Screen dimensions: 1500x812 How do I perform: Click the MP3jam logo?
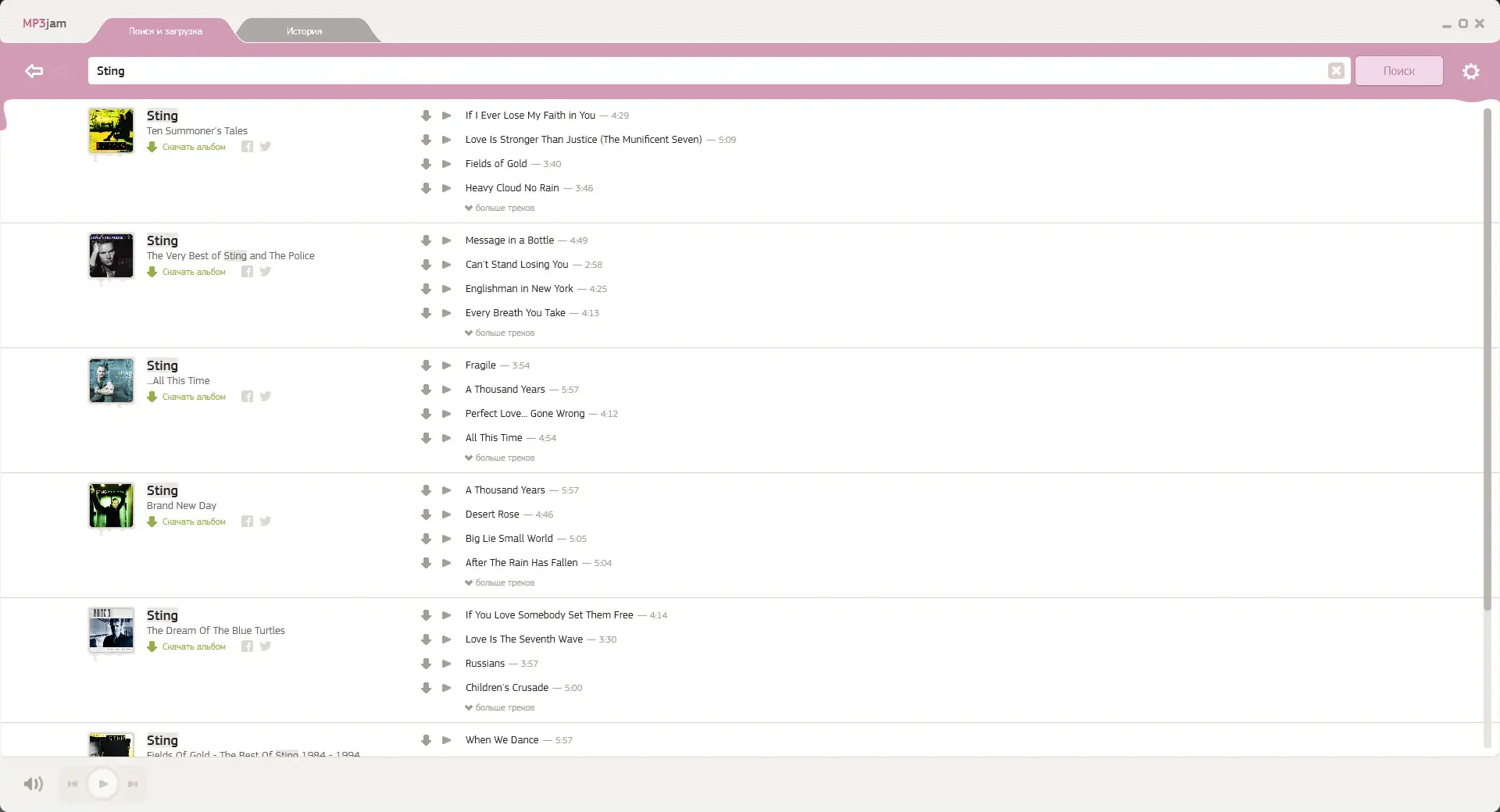tap(45, 23)
